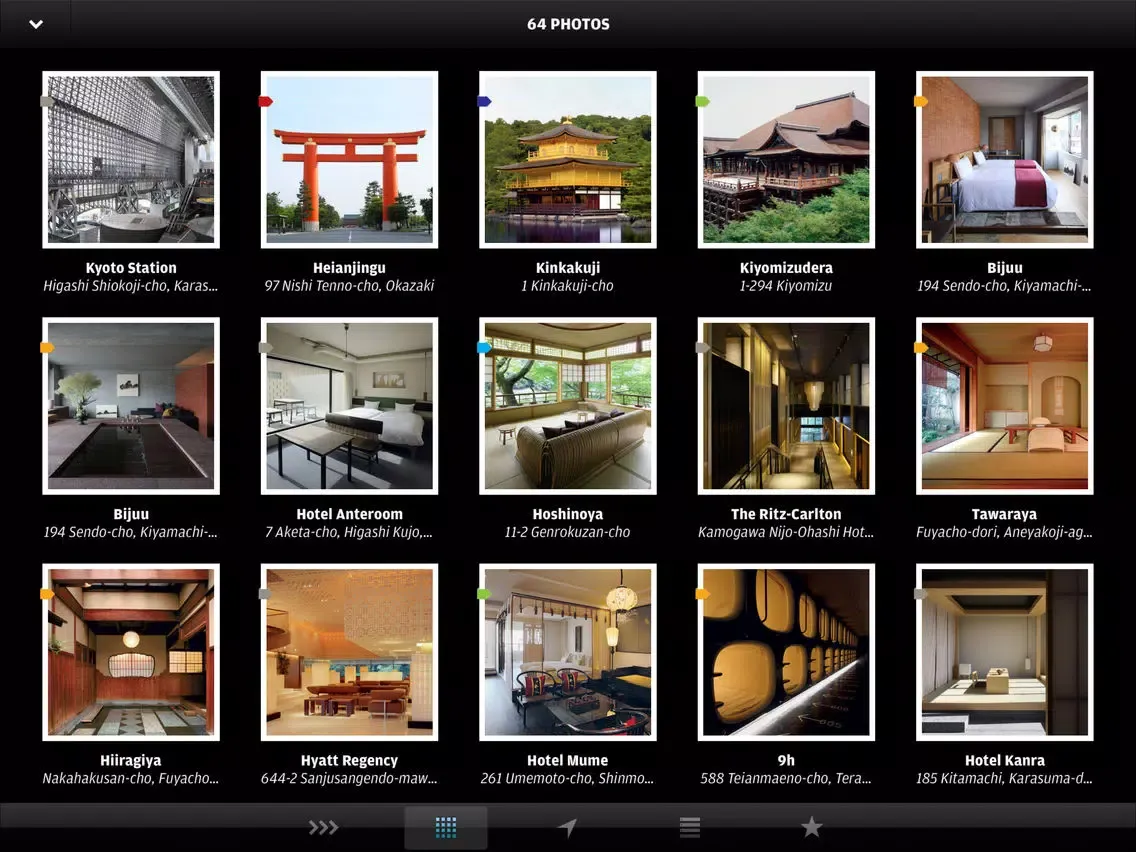Click address '644-2 Sanjusangendo-maw...'
This screenshot has height=852, width=1136.
tap(349, 778)
